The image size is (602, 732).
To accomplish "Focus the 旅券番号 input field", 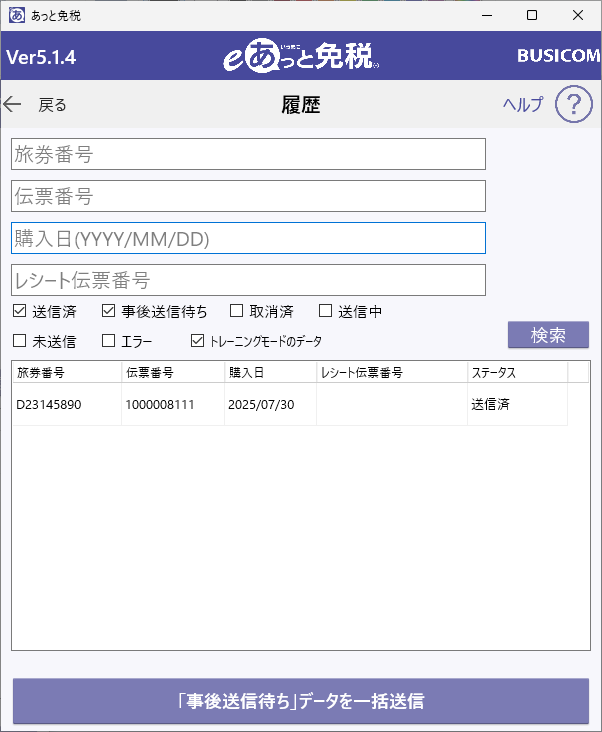I will (248, 154).
